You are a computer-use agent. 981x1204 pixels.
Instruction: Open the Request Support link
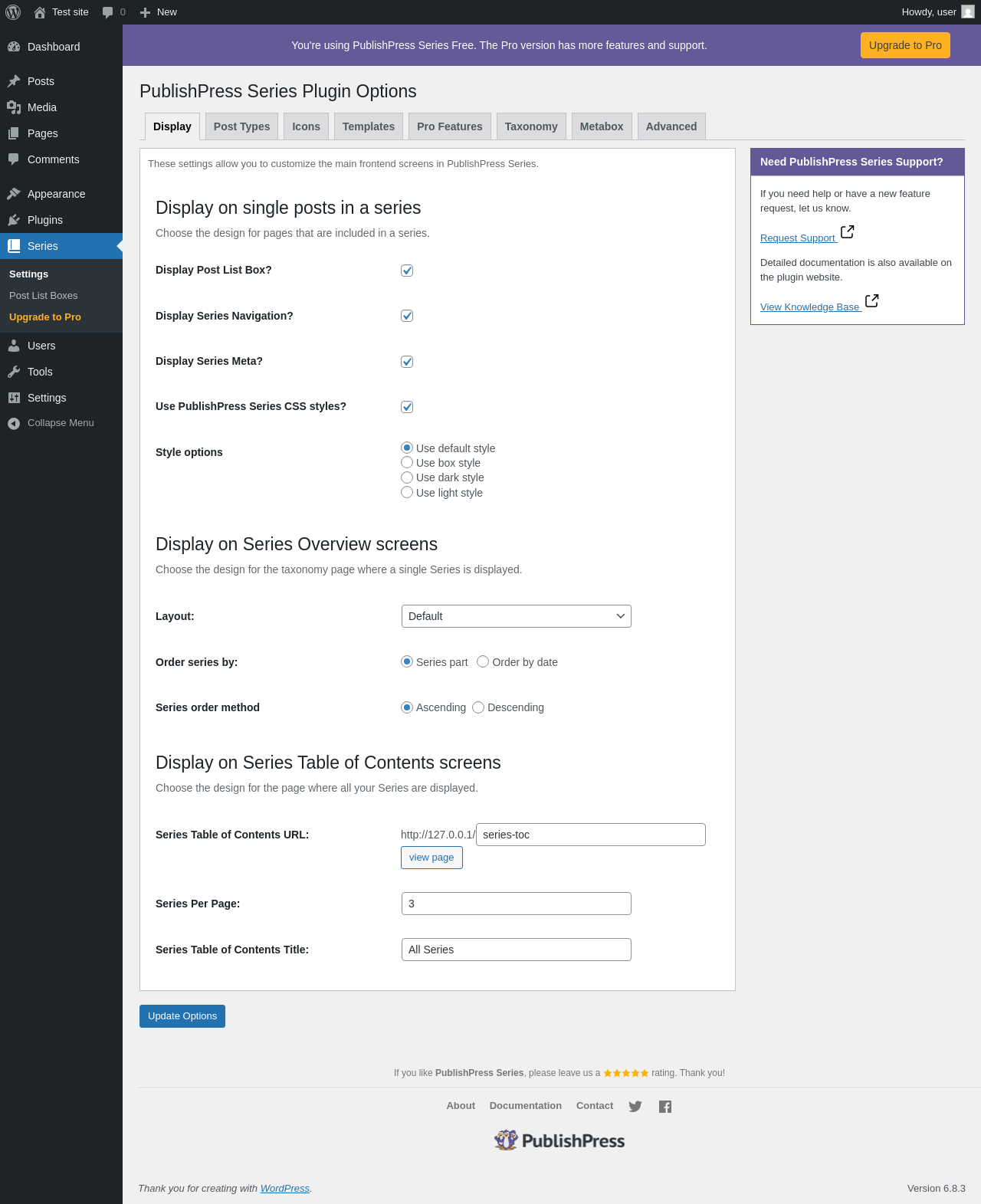[798, 238]
